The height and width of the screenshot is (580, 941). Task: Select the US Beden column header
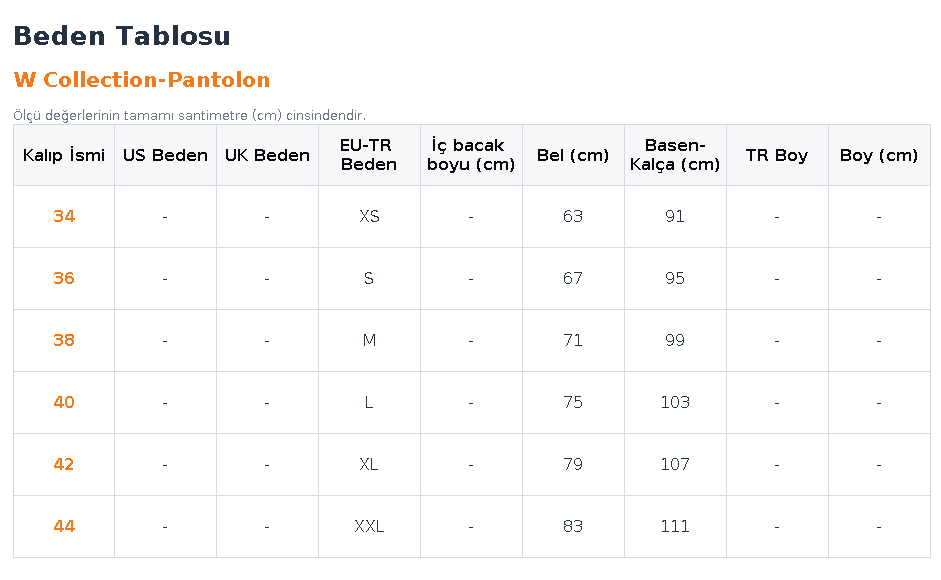pos(165,156)
